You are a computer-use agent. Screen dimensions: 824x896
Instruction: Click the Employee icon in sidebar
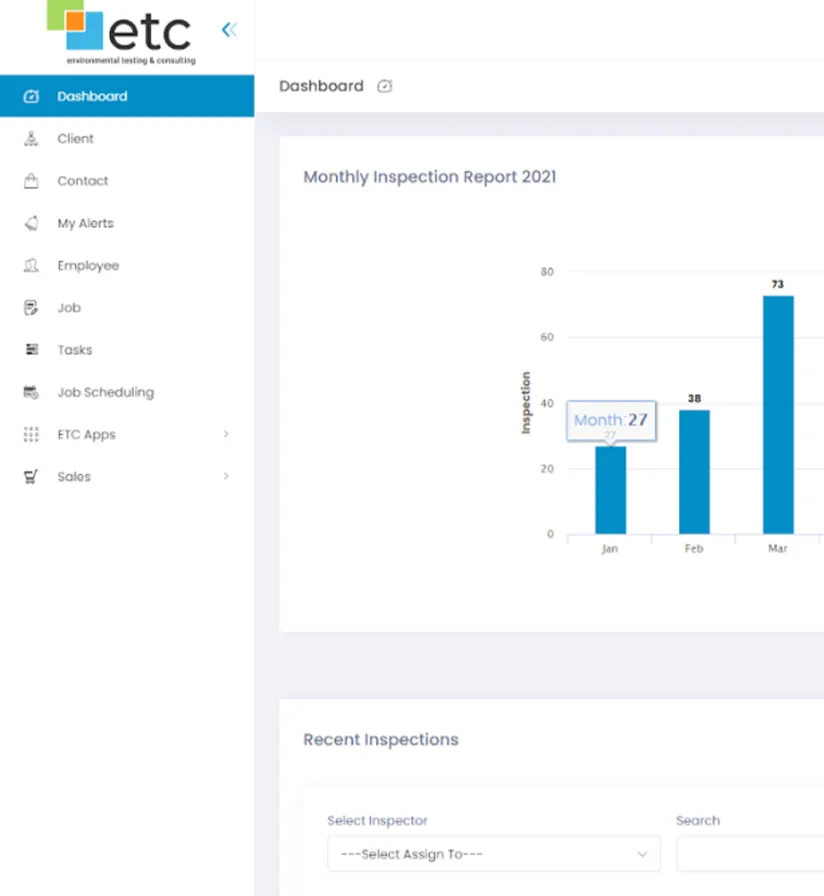point(31,266)
